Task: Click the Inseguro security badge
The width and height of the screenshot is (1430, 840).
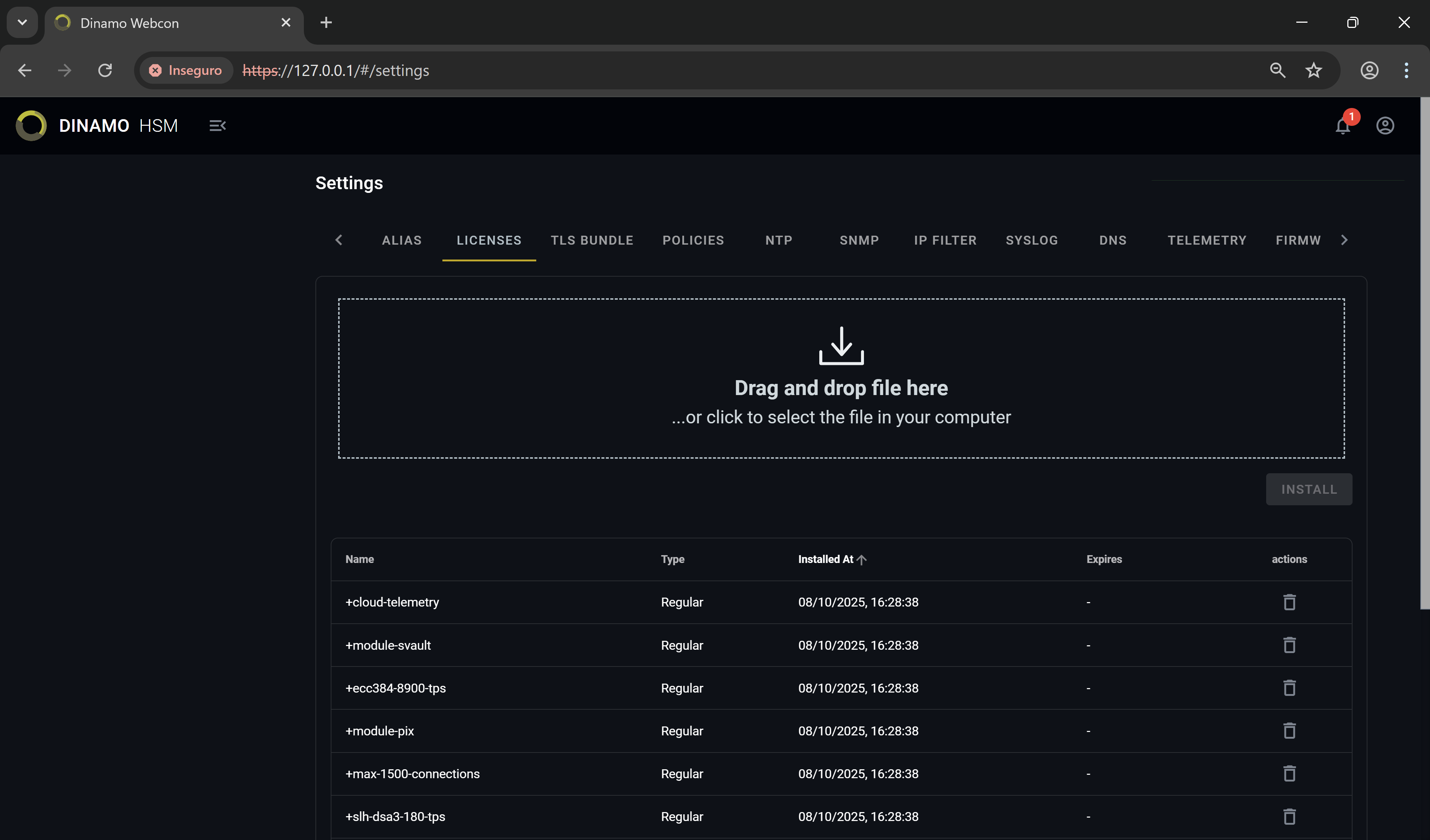Action: pyautogui.click(x=185, y=70)
